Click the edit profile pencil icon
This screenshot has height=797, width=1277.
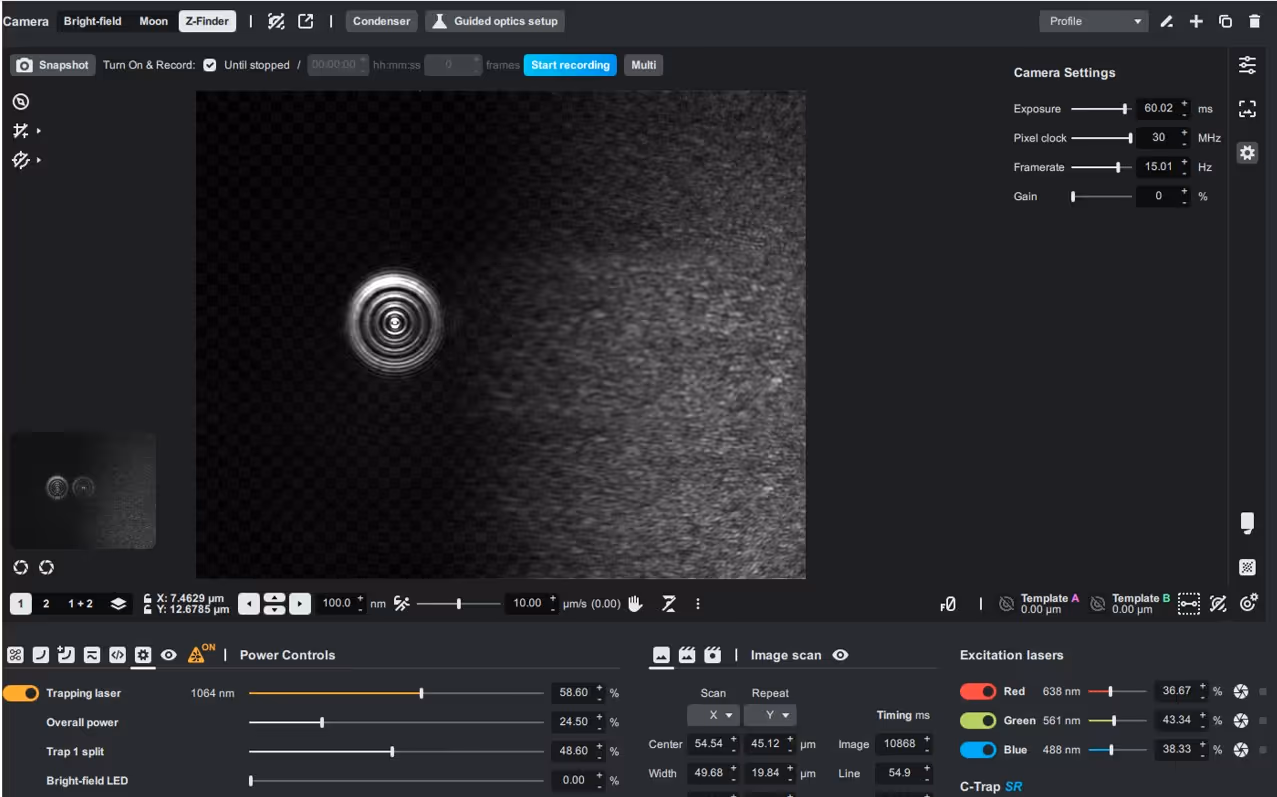1166,21
